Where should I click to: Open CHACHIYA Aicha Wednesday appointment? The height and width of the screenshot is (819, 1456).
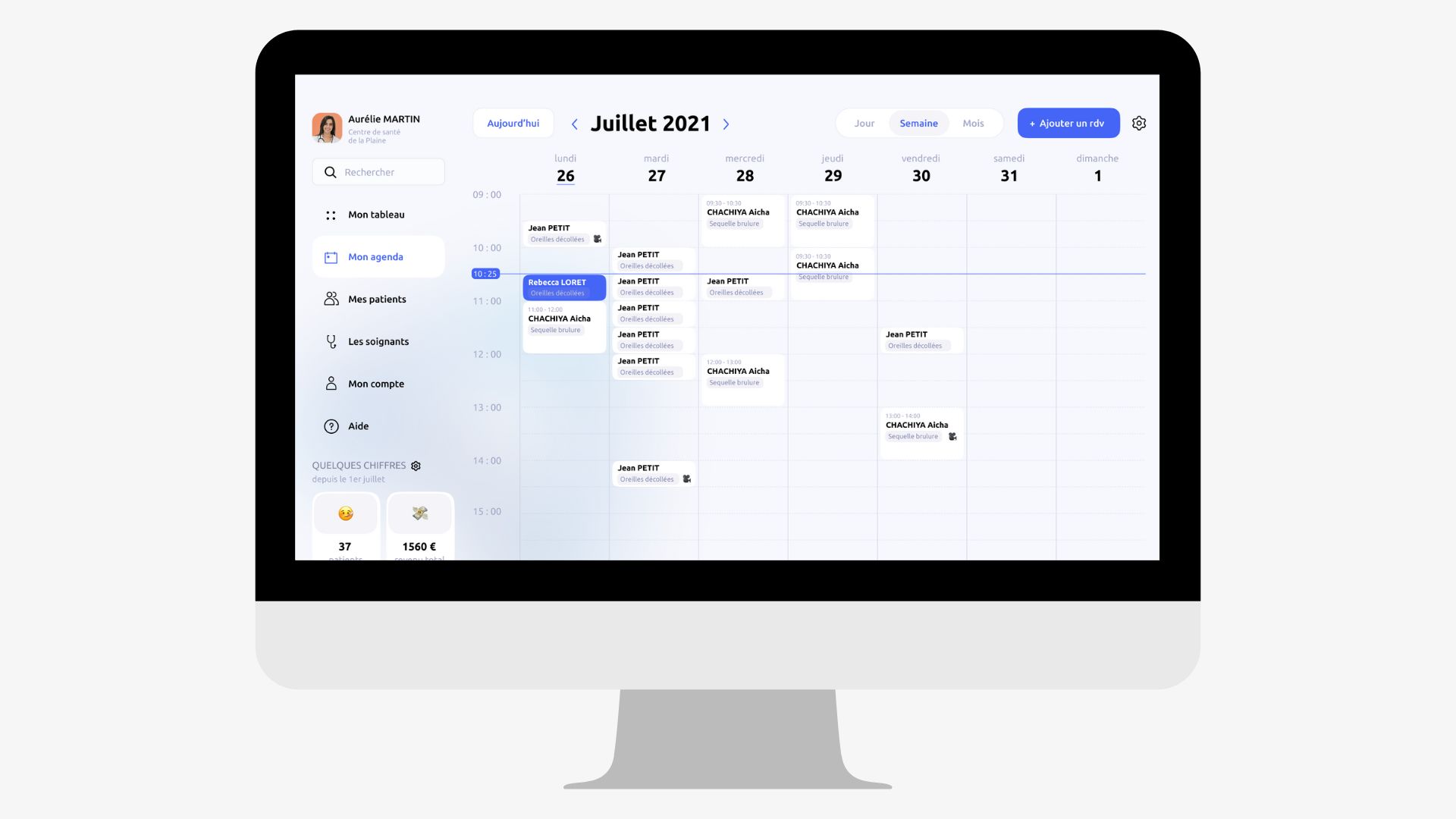[744, 213]
